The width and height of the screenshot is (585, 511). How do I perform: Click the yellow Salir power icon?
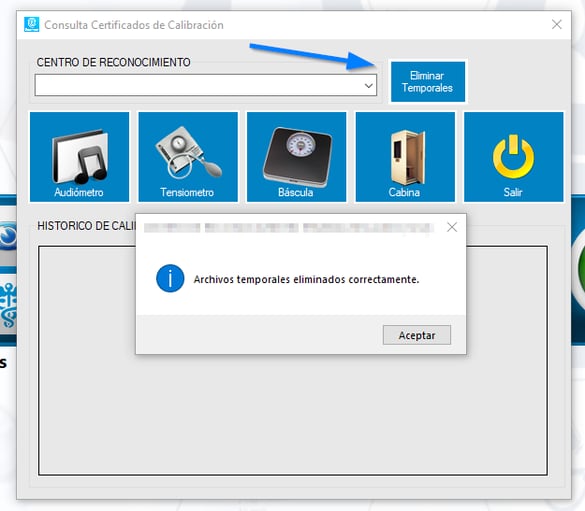pyautogui.click(x=513, y=157)
